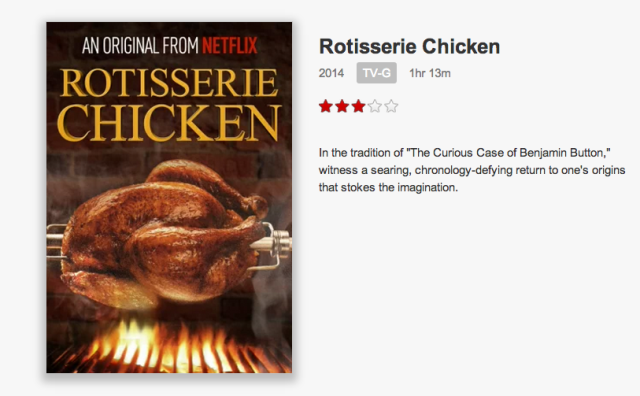The image size is (640, 396).
Task: Click the golden ROTISSERIE word on the poster
Action: pyautogui.click(x=169, y=83)
